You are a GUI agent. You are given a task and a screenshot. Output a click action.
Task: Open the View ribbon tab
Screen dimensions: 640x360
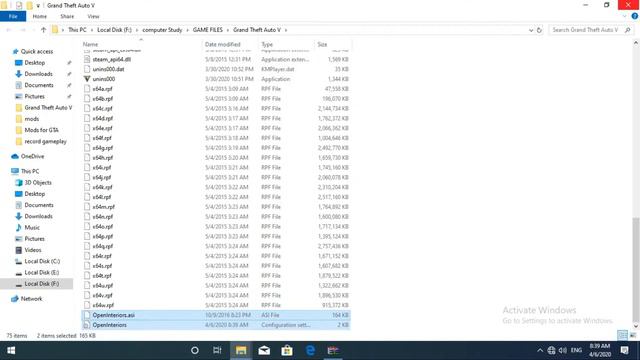pyautogui.click(x=93, y=16)
